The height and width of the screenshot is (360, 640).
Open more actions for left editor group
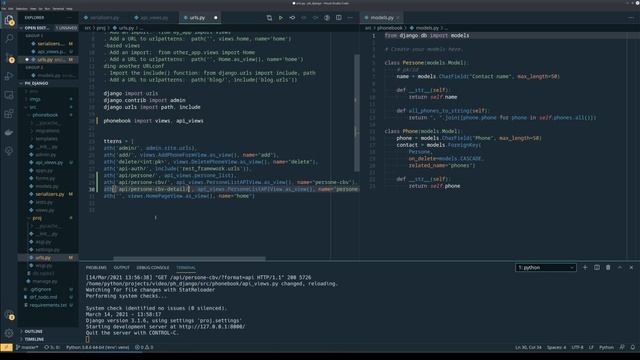pyautogui.click(x=350, y=18)
